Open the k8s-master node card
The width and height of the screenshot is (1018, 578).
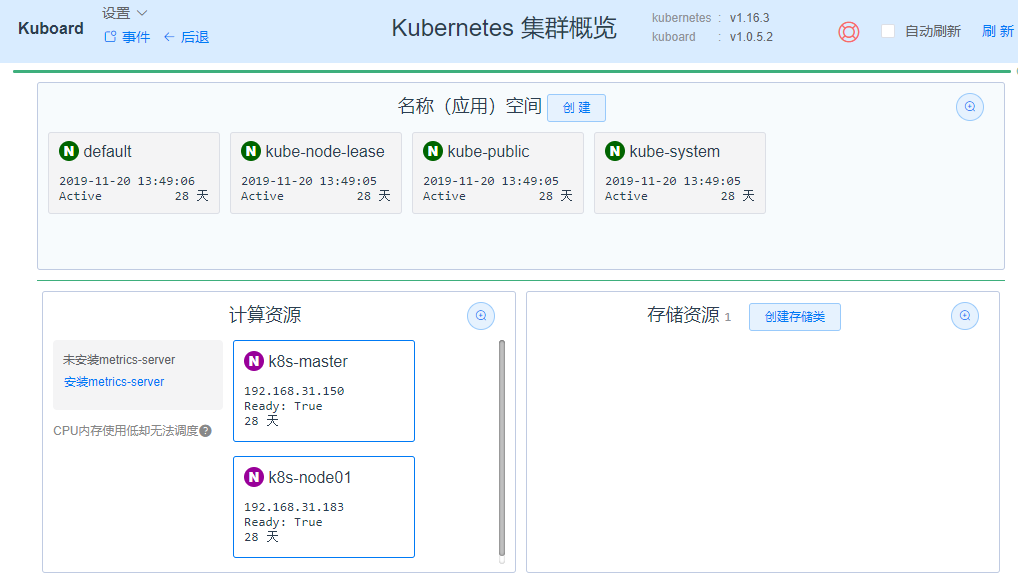(x=324, y=391)
